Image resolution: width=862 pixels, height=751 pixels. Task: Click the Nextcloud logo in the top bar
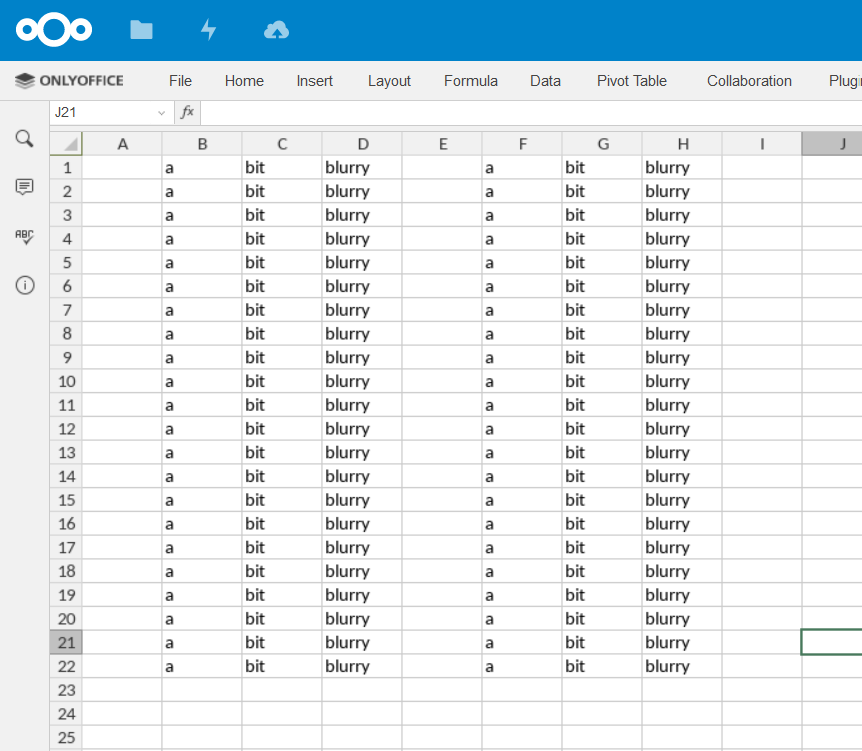(x=54, y=30)
